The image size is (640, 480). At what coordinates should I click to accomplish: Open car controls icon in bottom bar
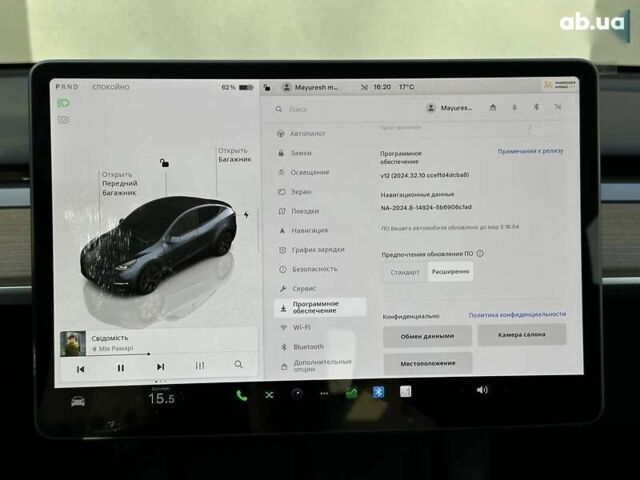coord(78,401)
